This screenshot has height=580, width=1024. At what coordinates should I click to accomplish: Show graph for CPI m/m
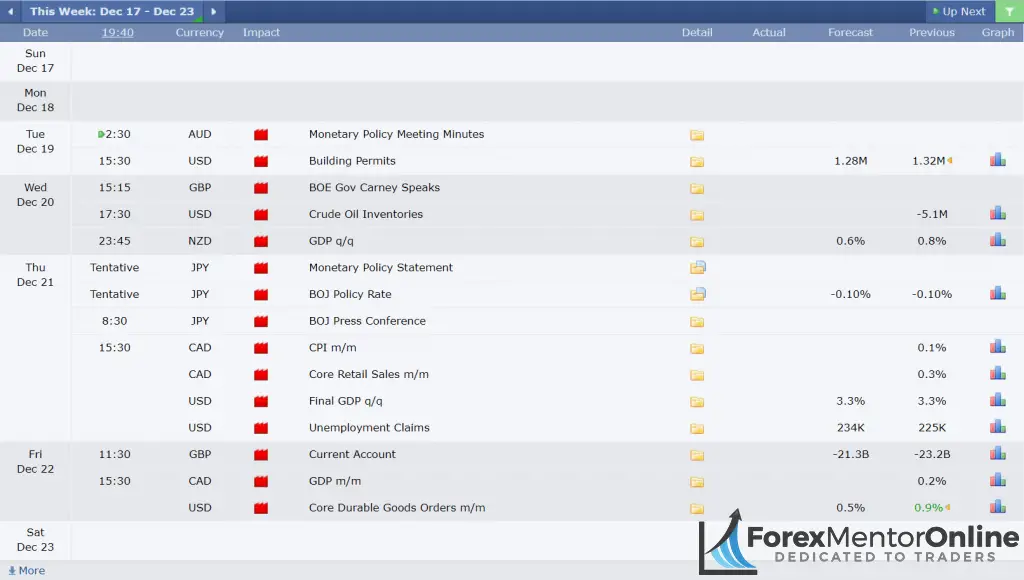point(997,347)
